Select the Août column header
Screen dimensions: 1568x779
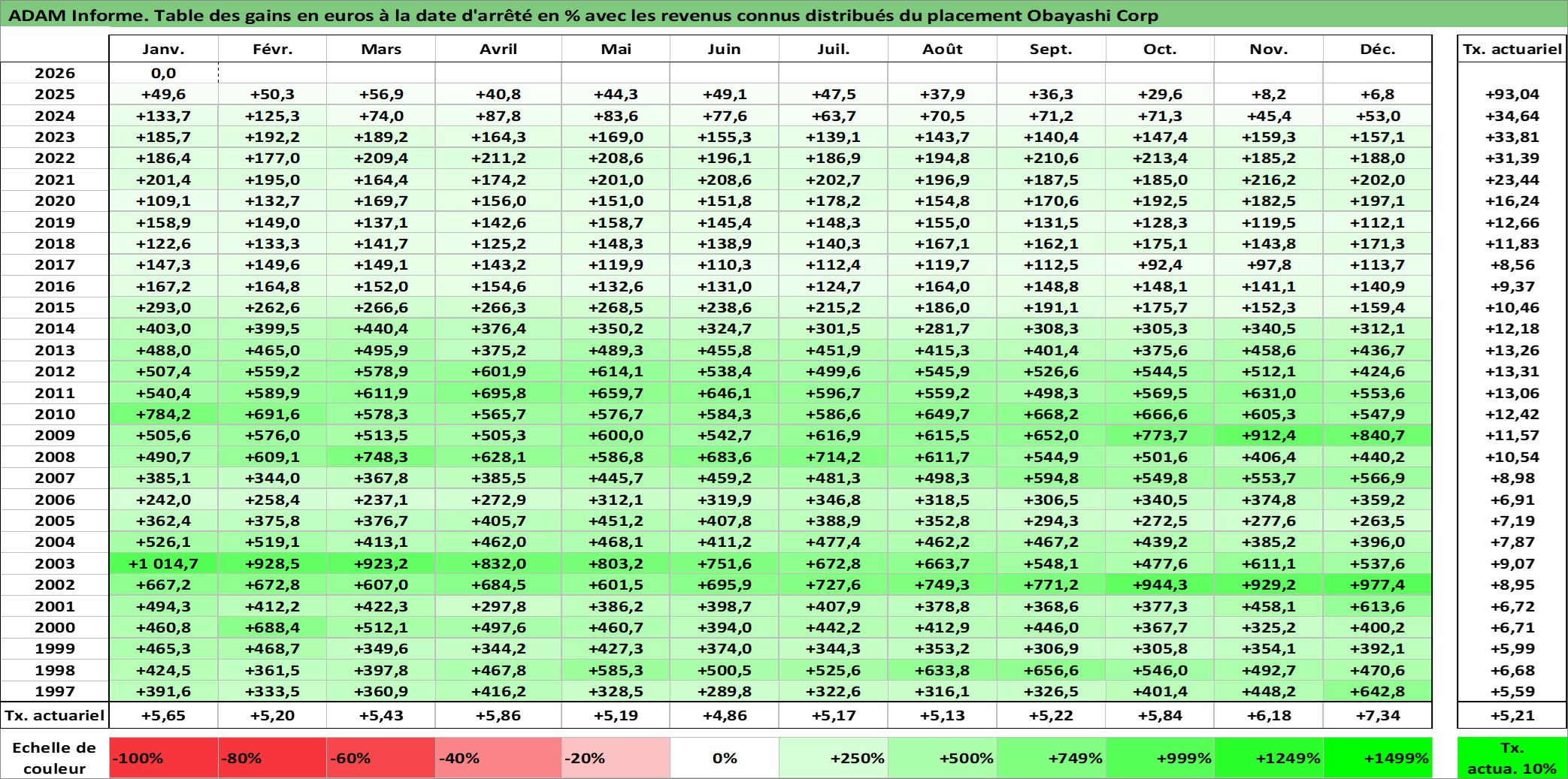943,49
